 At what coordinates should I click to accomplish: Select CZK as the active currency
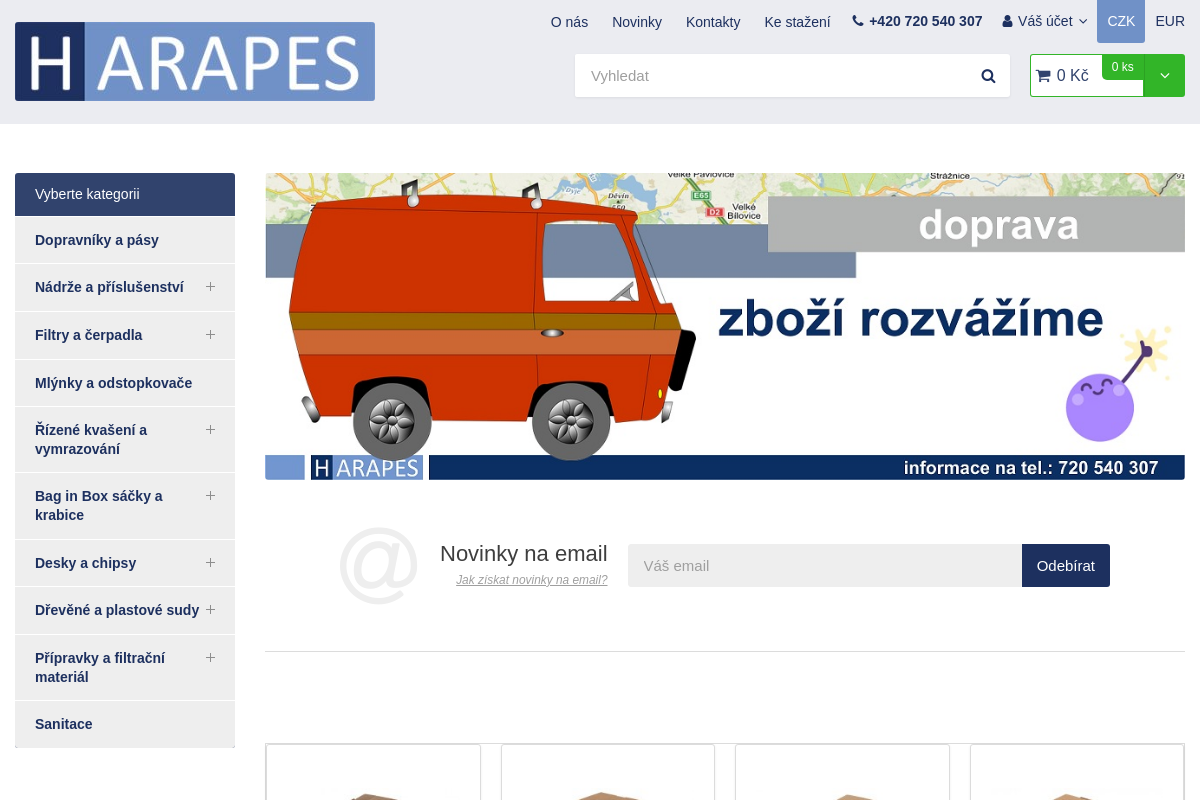(1121, 21)
